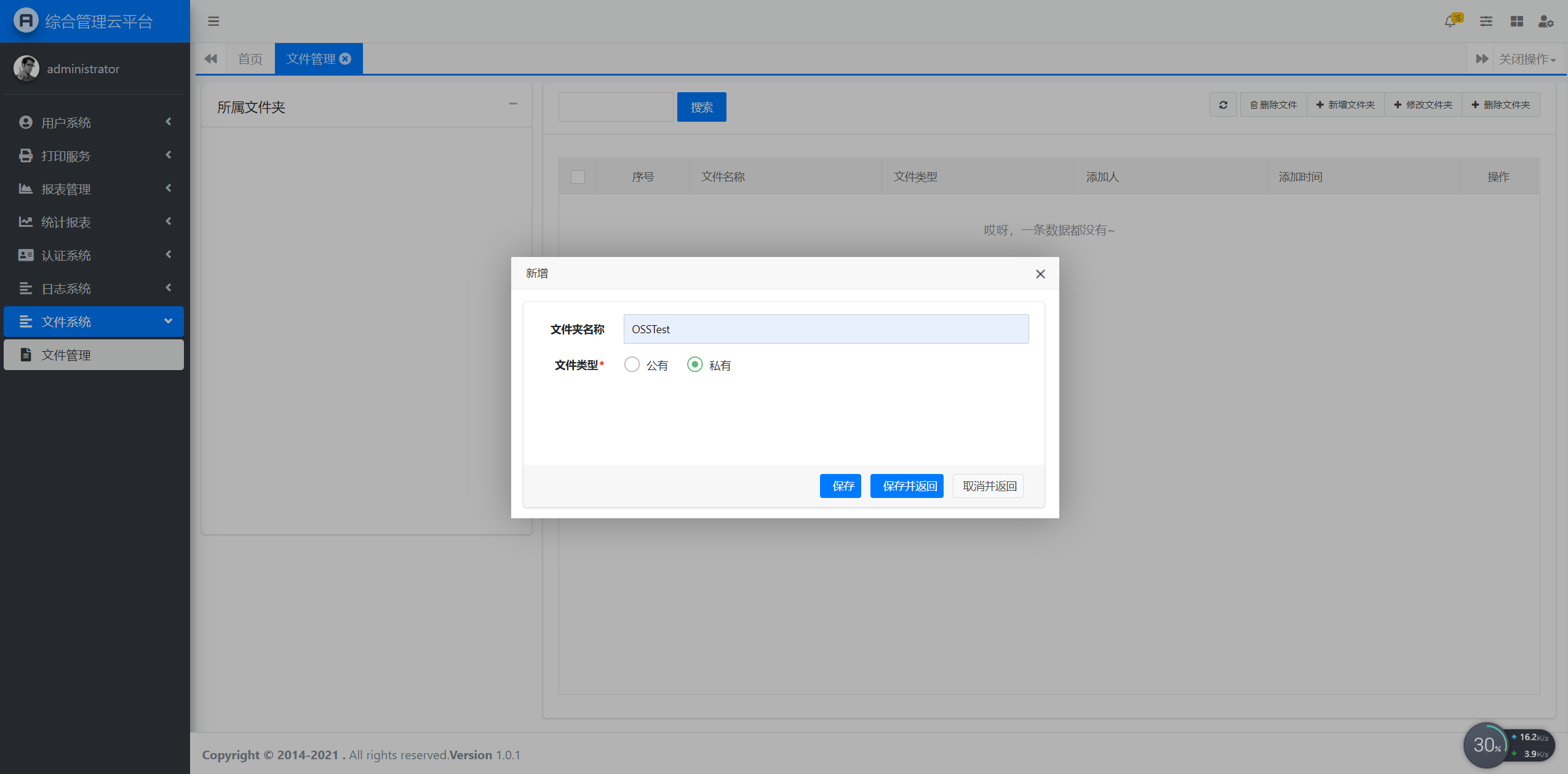1568x774 pixels.
Task: Click the network speed monitor widget
Action: pyautogui.click(x=1509, y=745)
